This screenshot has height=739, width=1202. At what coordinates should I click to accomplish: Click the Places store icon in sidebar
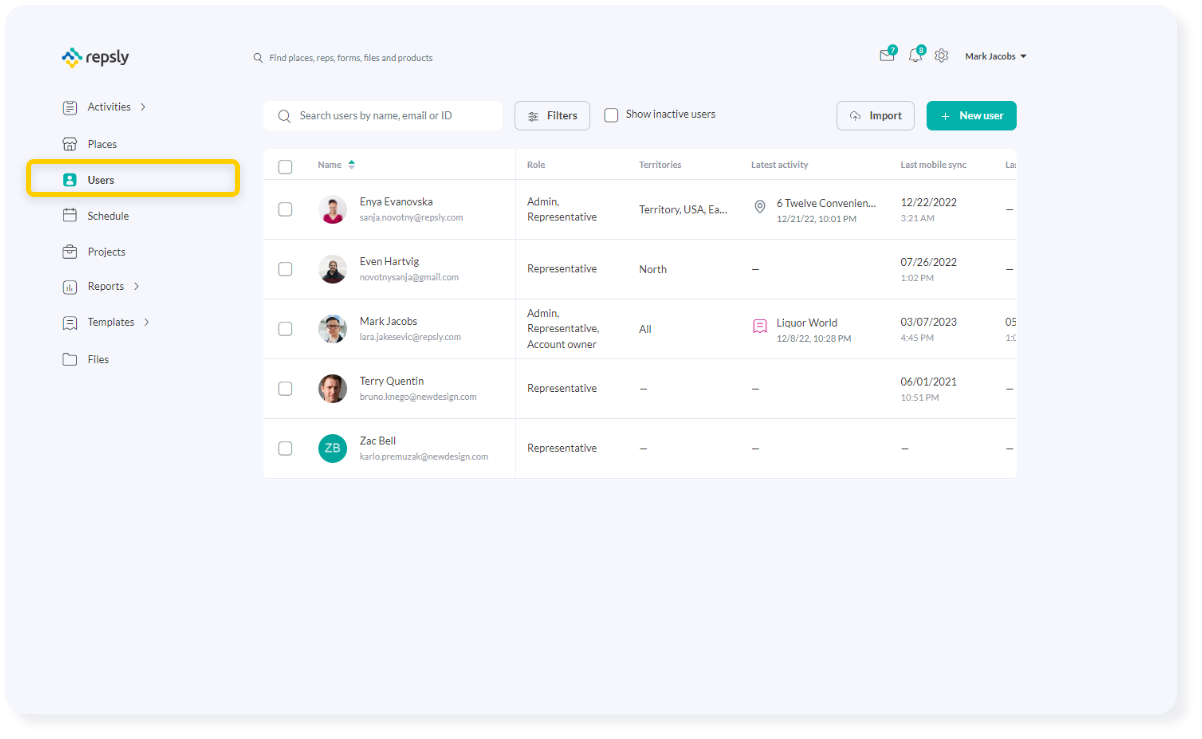[70, 144]
